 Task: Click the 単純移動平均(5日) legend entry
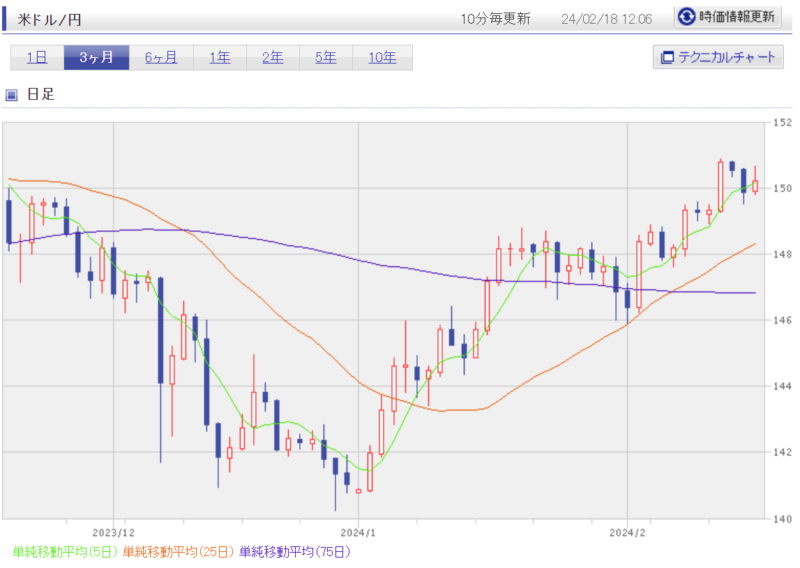[x=65, y=552]
